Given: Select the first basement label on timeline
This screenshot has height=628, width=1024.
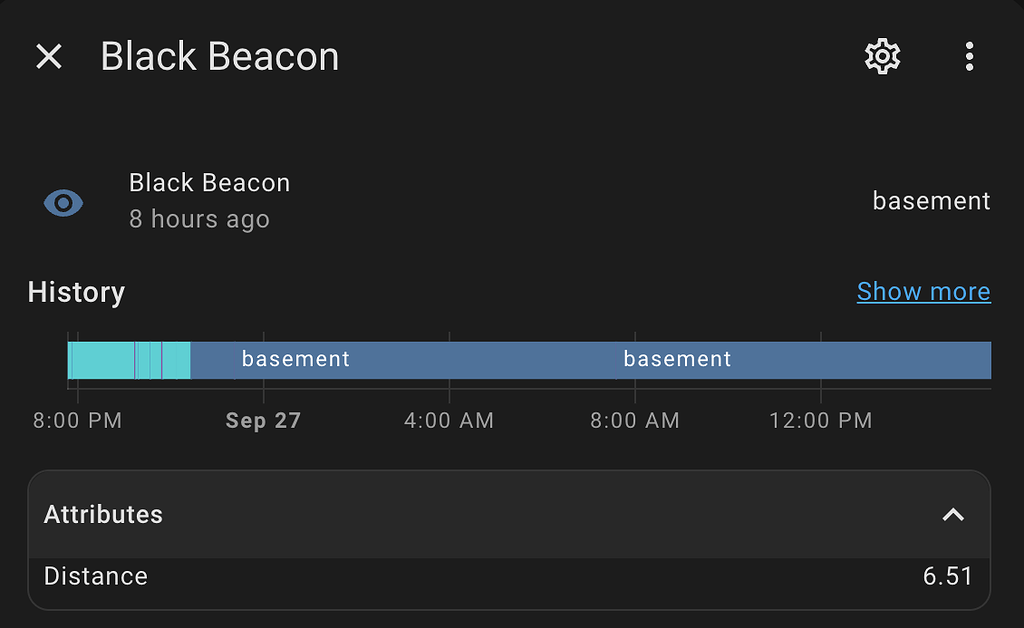Looking at the screenshot, I should pyautogui.click(x=296, y=359).
